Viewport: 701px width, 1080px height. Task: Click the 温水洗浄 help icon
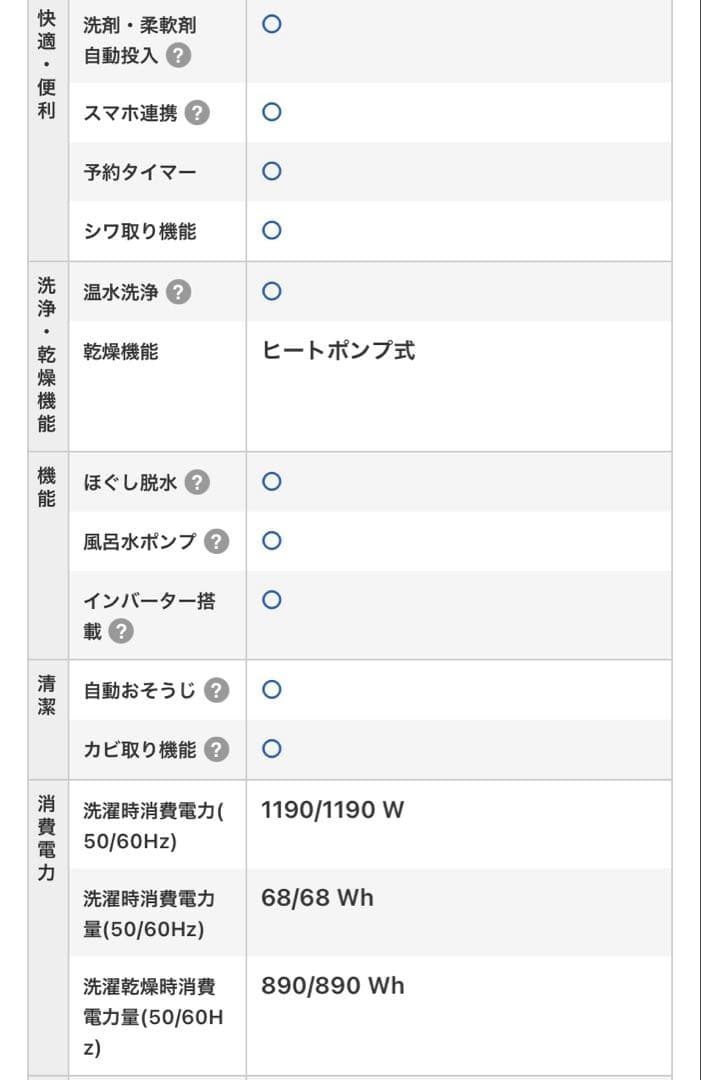(178, 292)
